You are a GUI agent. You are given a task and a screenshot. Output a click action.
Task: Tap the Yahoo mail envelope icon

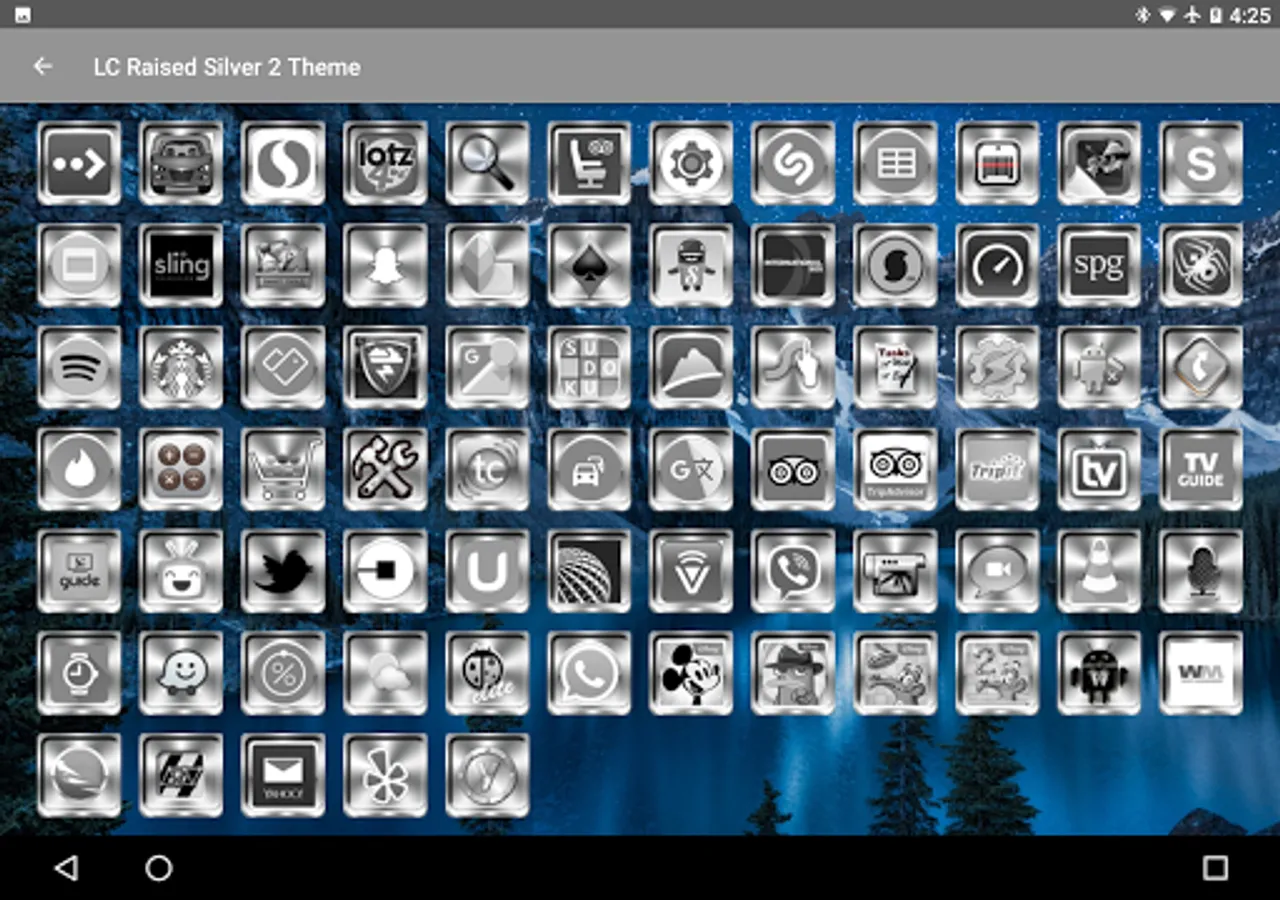click(283, 775)
